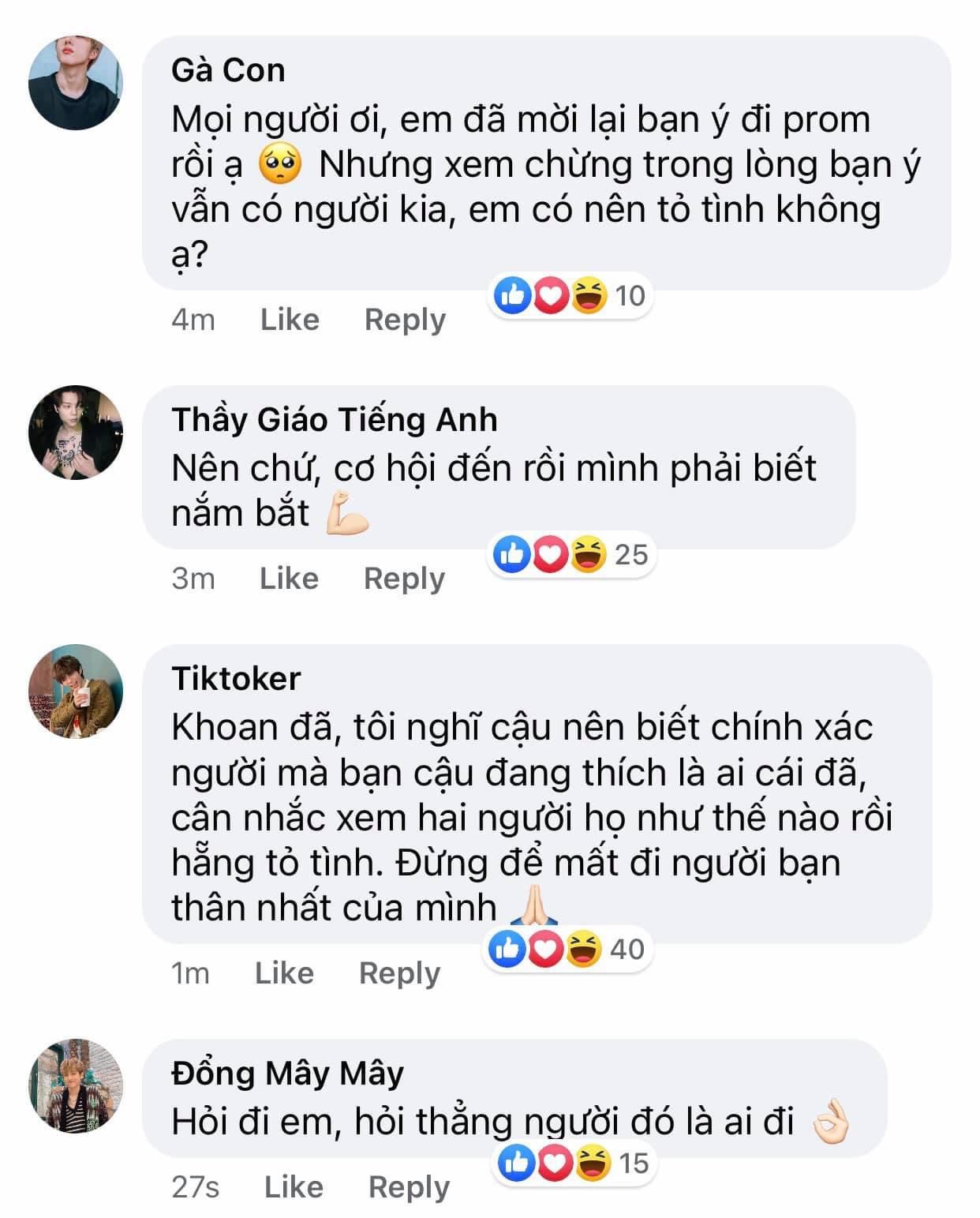Screen dimensions: 980x1218
Task: Open Đồng Mây Mây's profile avatar
Action: click(76, 1085)
